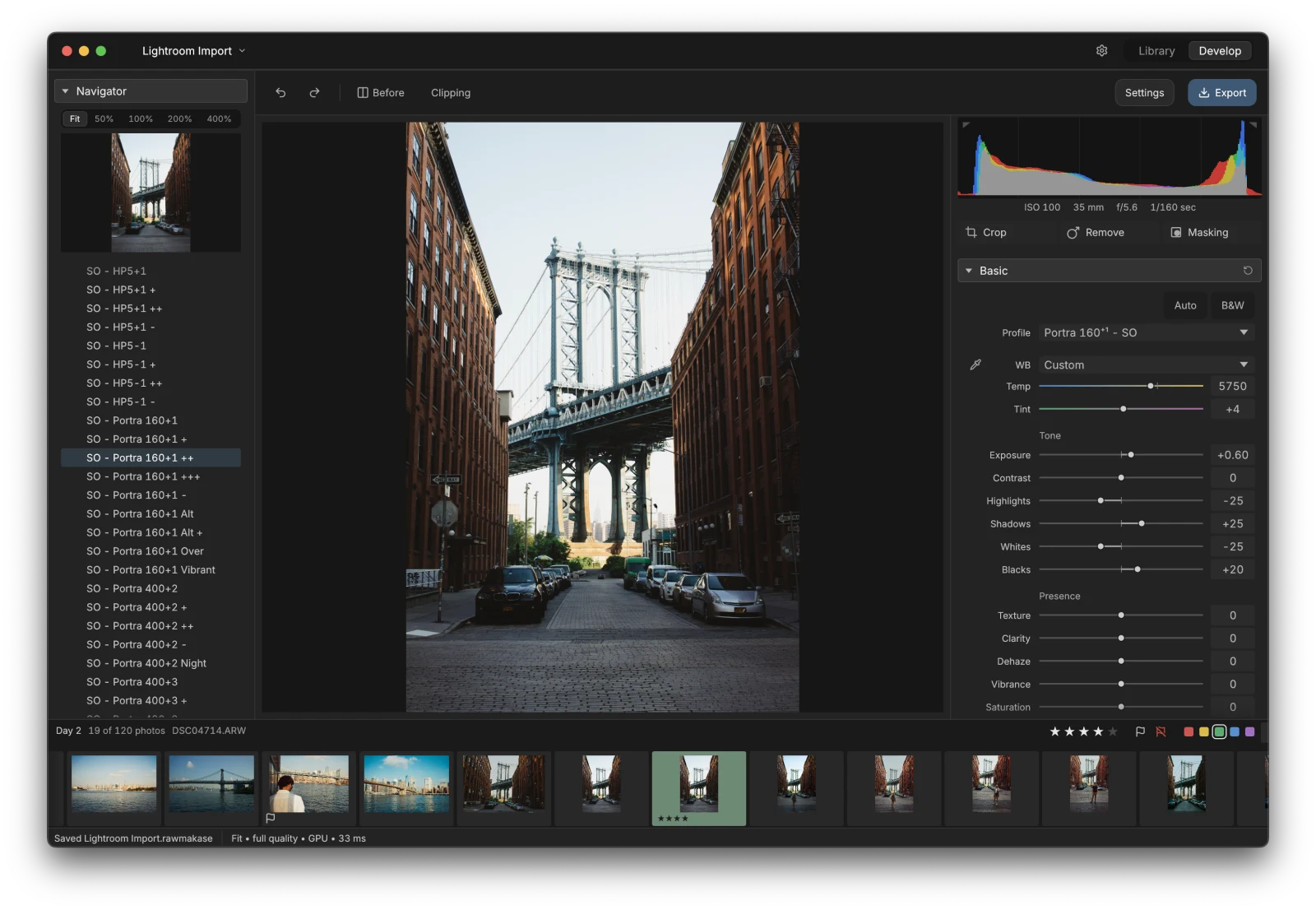
Task: Open the Profile dropdown Portra 160
Action: tap(1146, 332)
